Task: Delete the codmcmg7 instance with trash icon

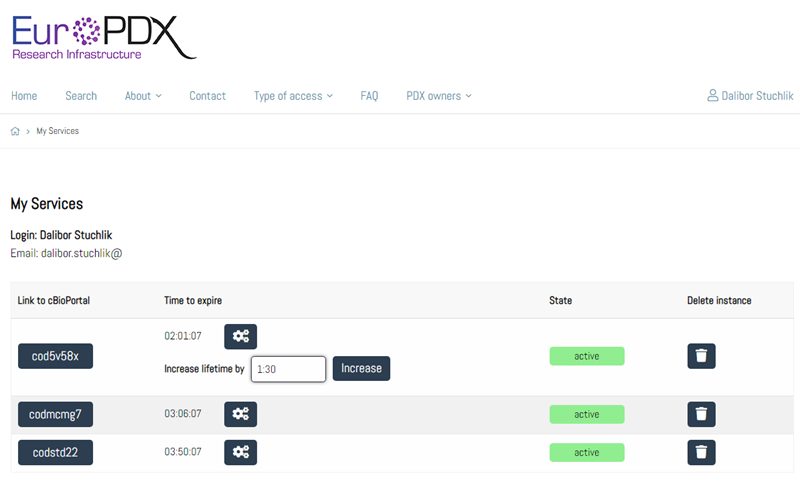Action: click(701, 414)
